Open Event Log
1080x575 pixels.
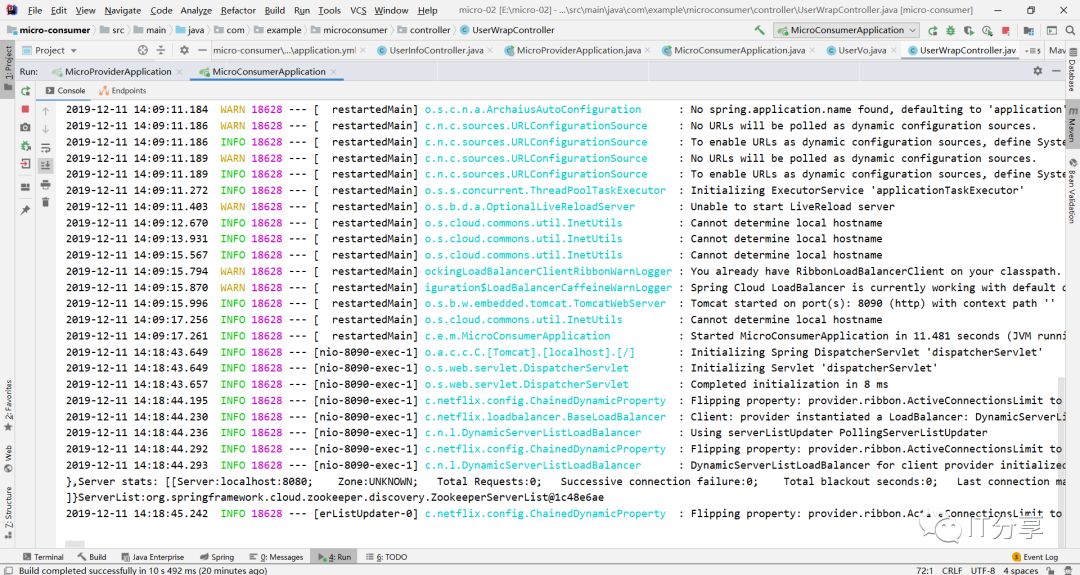pos(1035,557)
